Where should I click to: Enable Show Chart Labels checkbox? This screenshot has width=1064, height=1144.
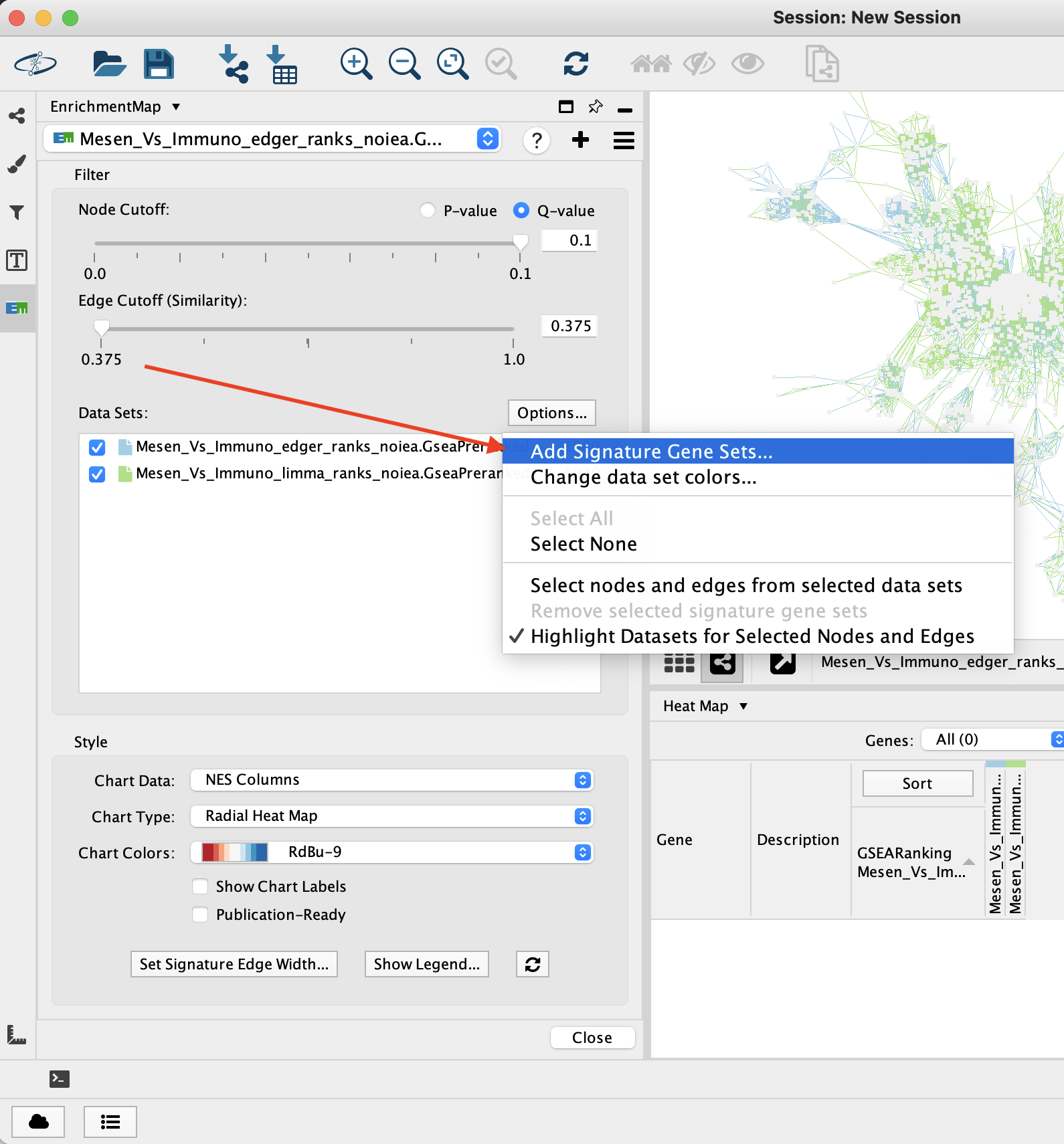click(x=200, y=886)
